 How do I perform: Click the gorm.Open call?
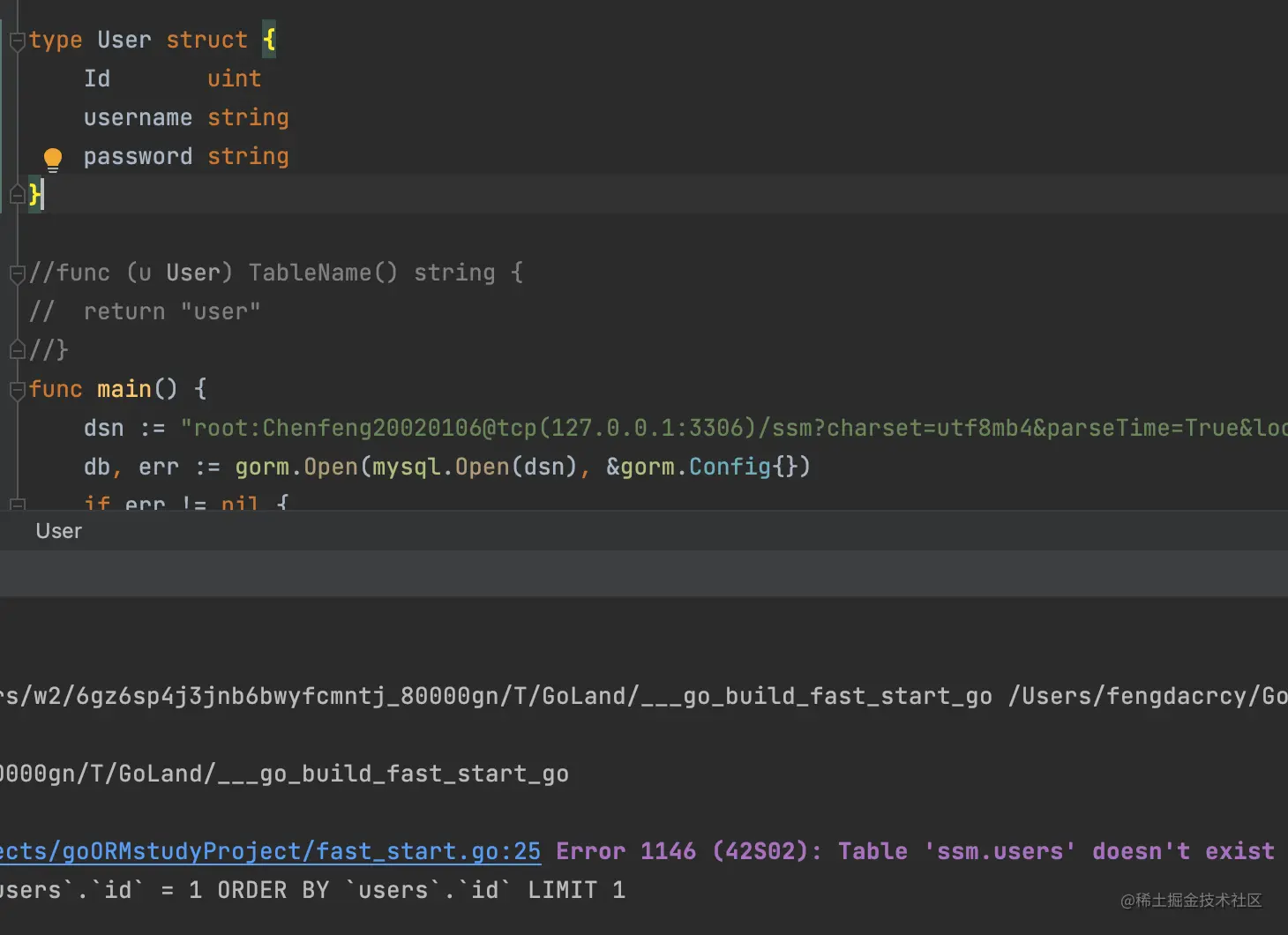(296, 467)
